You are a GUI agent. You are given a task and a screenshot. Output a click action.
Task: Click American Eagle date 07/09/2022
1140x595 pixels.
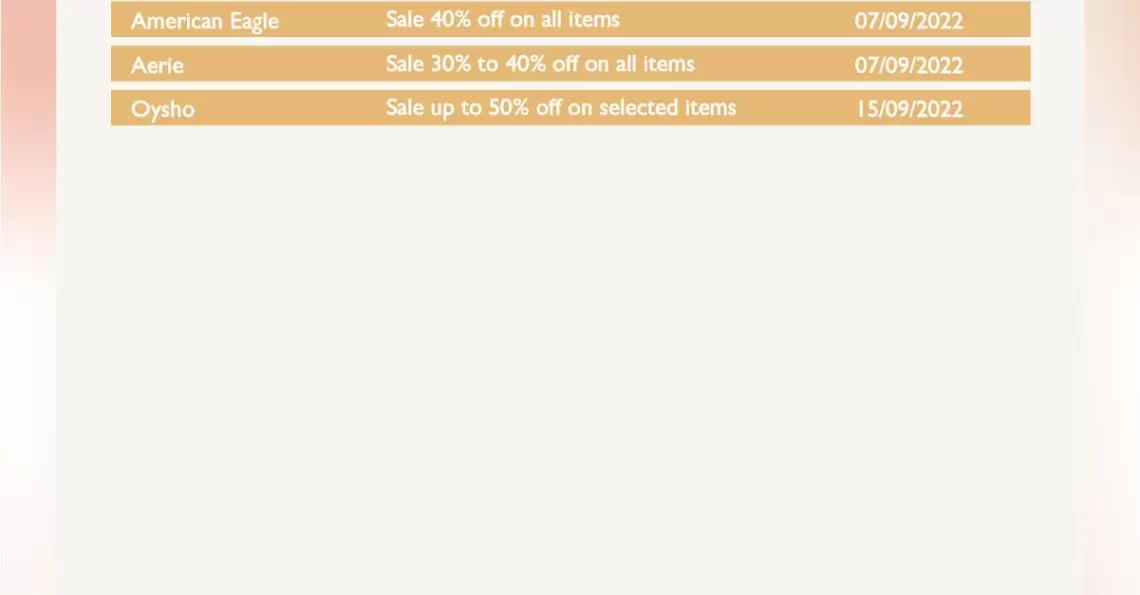click(909, 21)
